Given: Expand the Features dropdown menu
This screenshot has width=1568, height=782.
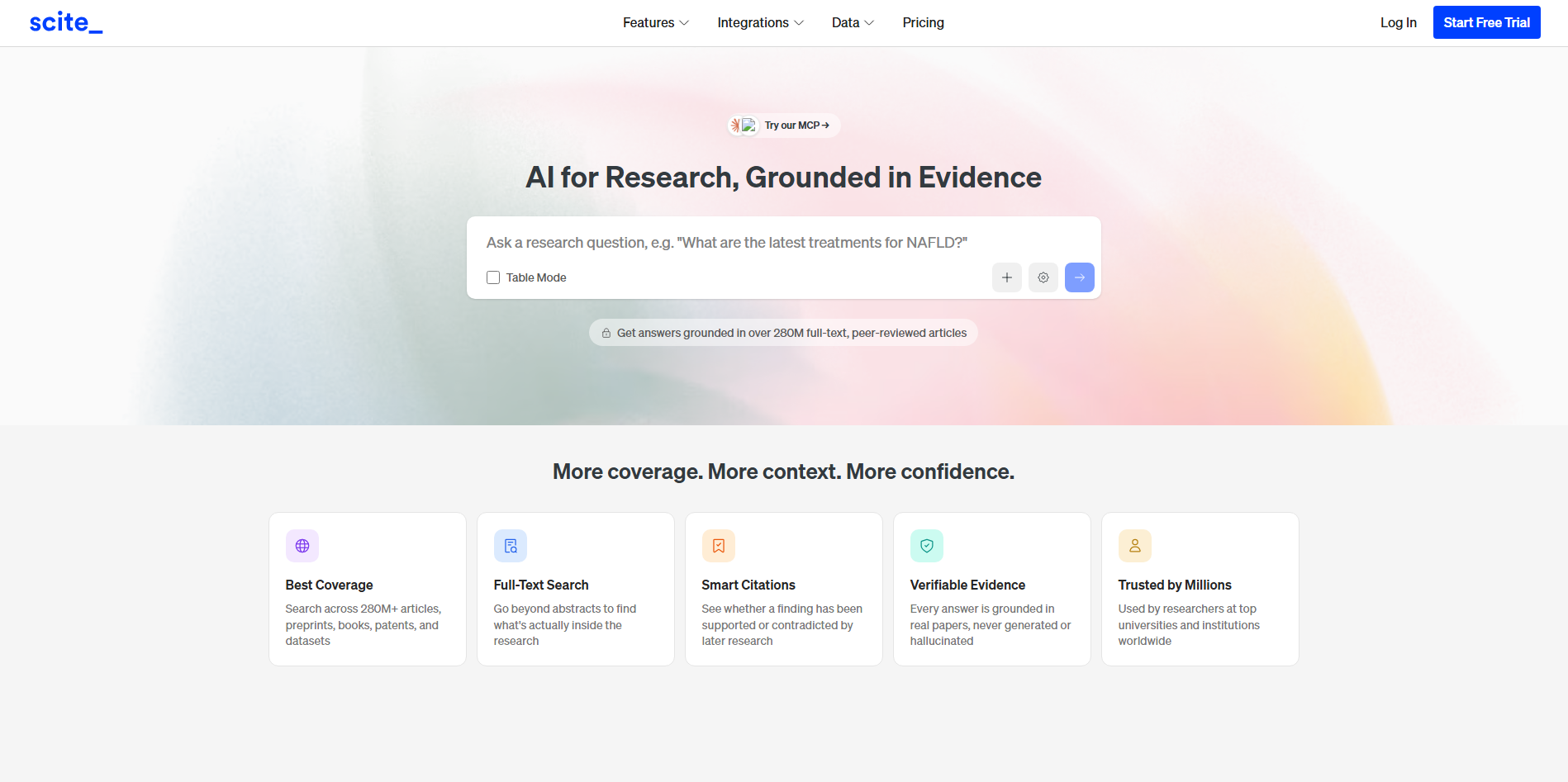Looking at the screenshot, I should (x=656, y=22).
